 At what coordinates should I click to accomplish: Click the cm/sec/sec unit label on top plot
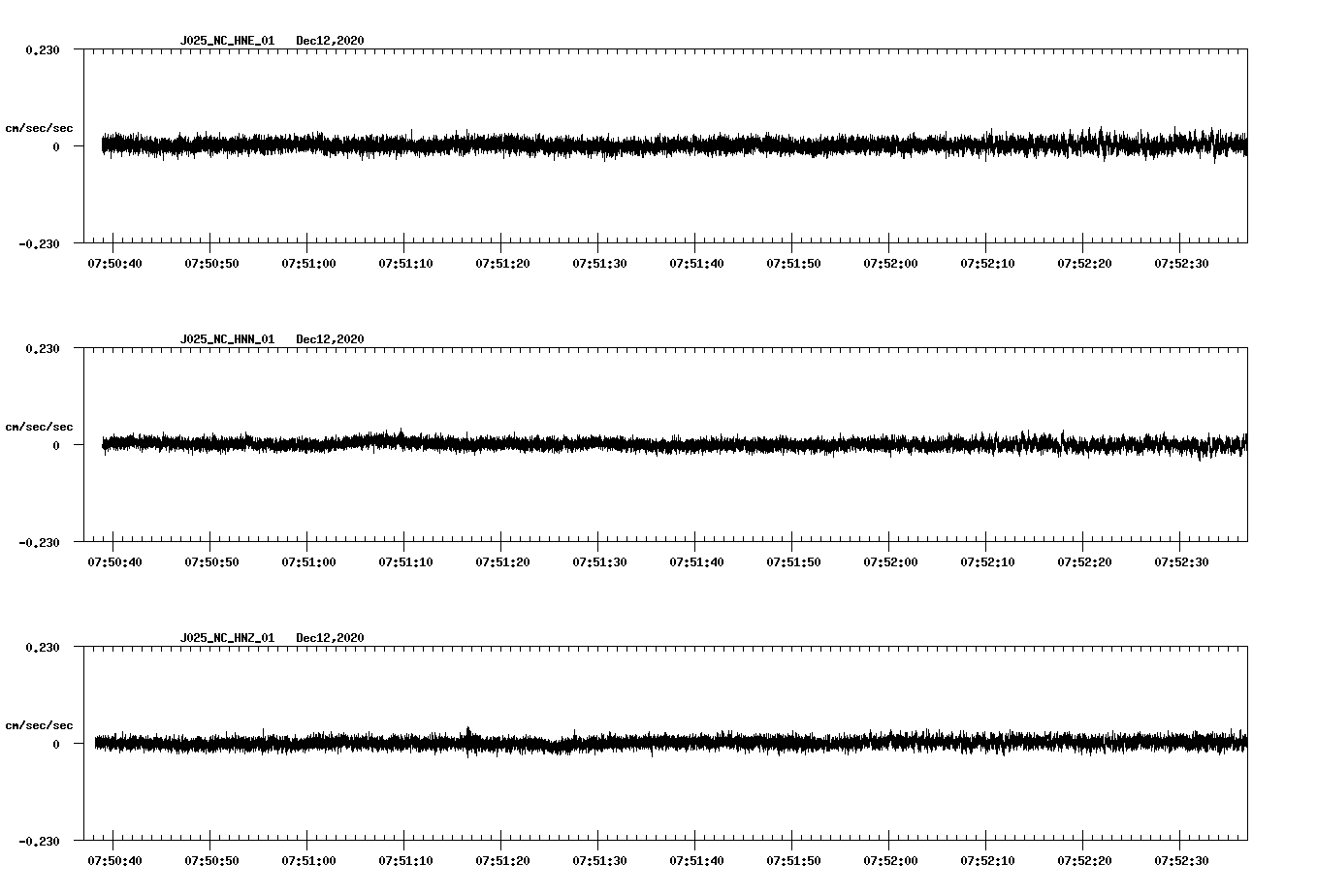pyautogui.click(x=39, y=127)
